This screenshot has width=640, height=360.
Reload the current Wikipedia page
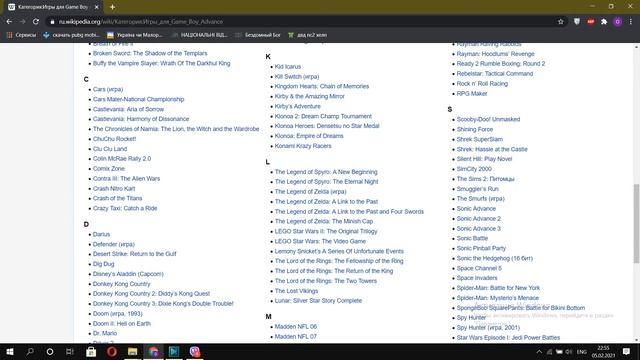36,22
